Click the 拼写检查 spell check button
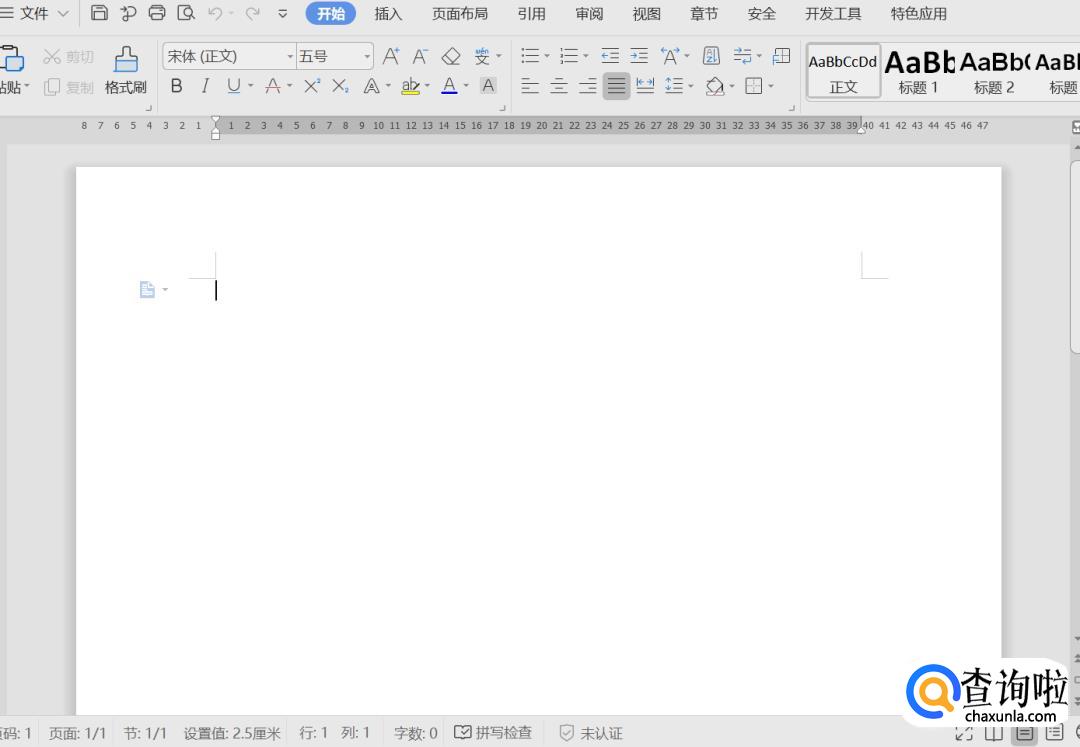Screen dimensions: 1080x747 pos(493,733)
